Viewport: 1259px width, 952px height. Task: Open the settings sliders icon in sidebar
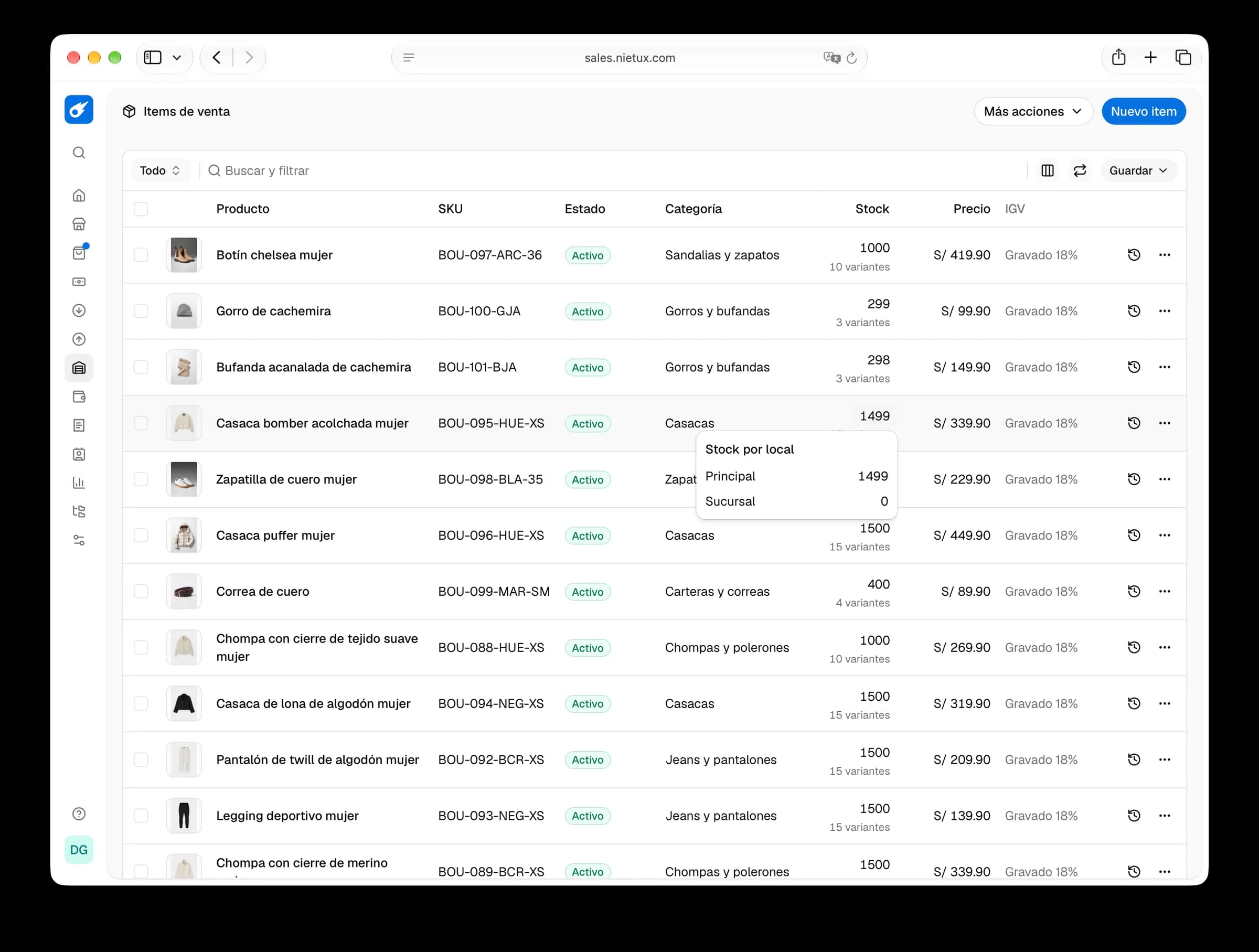tap(79, 540)
